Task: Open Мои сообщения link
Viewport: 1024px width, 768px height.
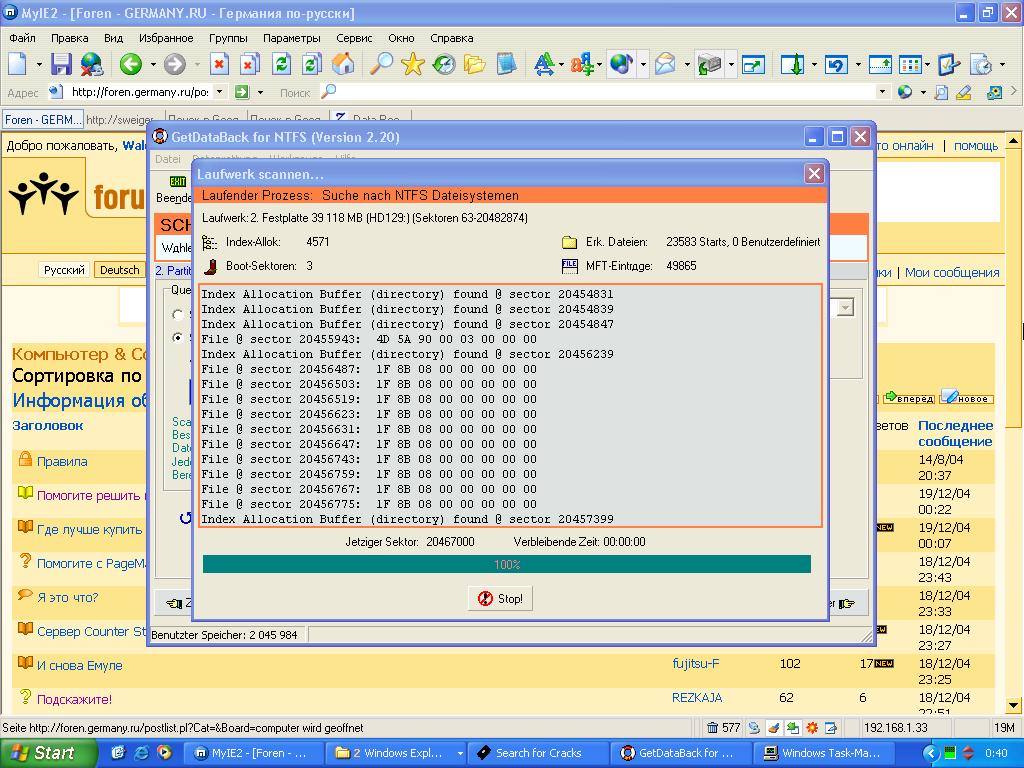Action: 952,272
